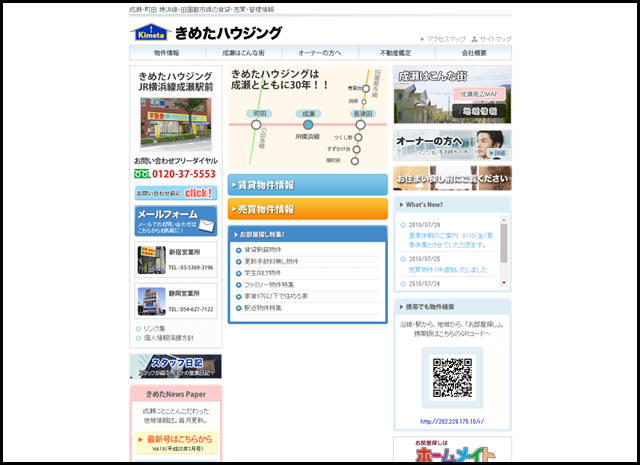Click What's New scrollbar down arrow
640x465 pixels.
pos(504,283)
